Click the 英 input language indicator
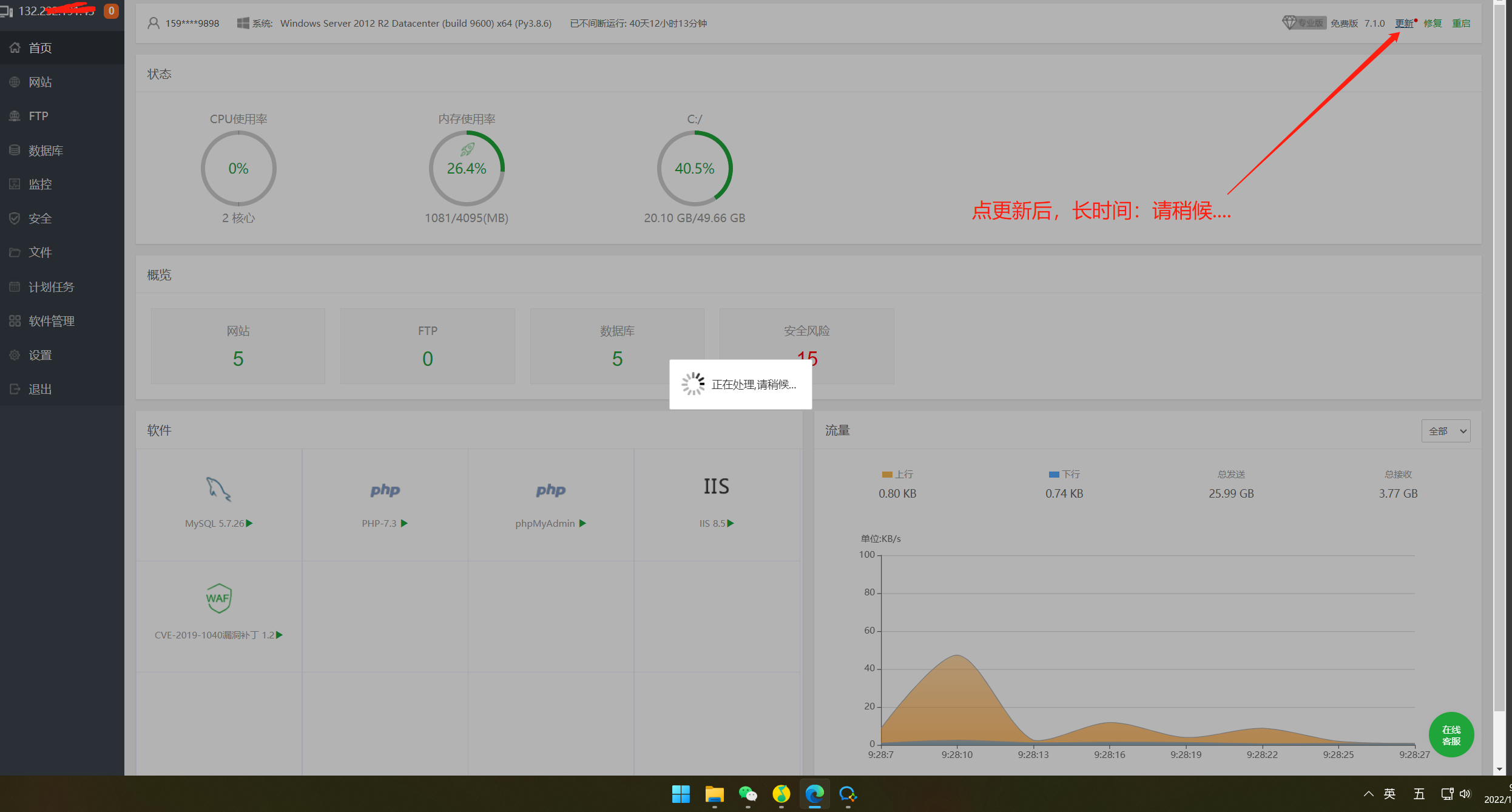This screenshot has width=1512, height=812. (1389, 794)
